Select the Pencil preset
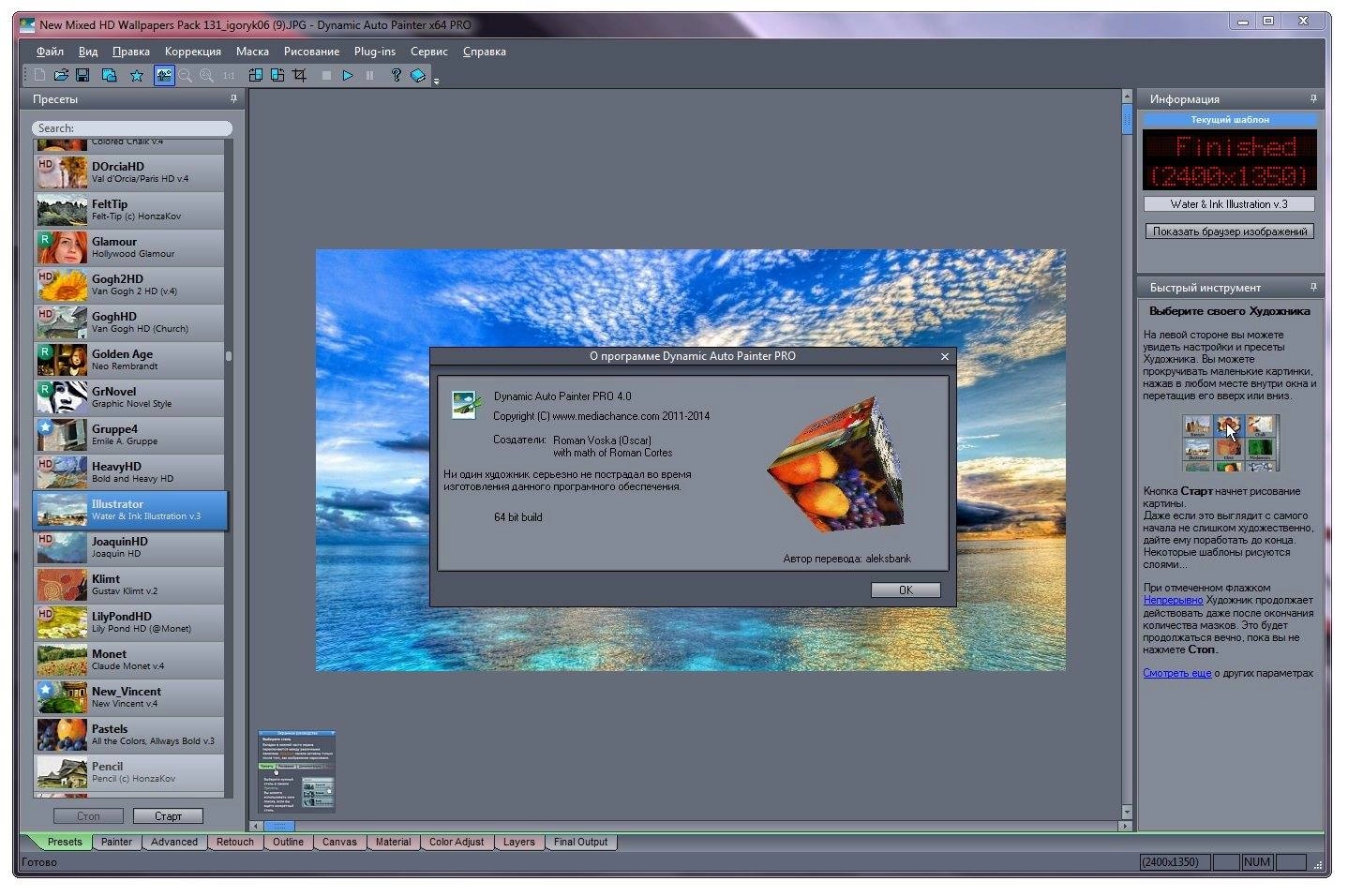 (x=129, y=772)
